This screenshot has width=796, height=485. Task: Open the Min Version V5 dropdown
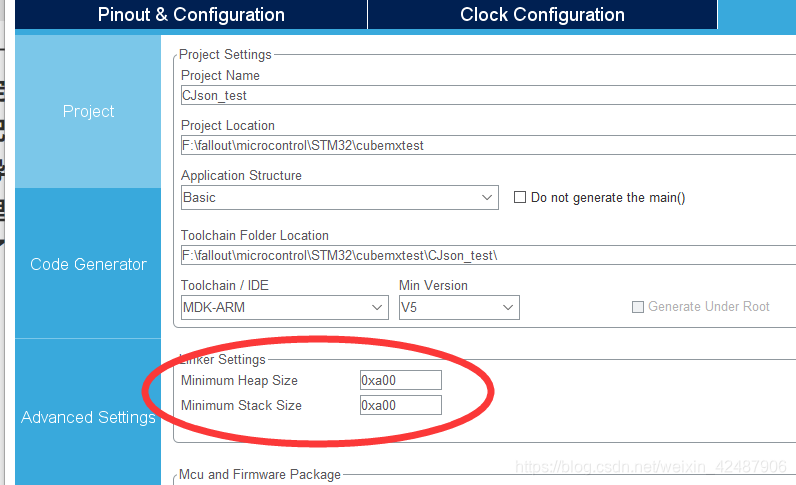[x=459, y=308]
